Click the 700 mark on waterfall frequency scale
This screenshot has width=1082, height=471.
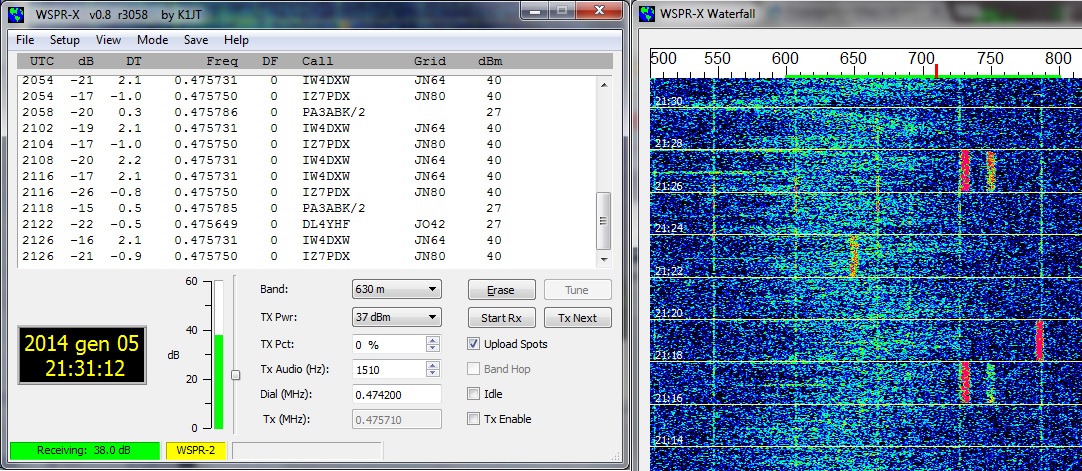pos(921,59)
